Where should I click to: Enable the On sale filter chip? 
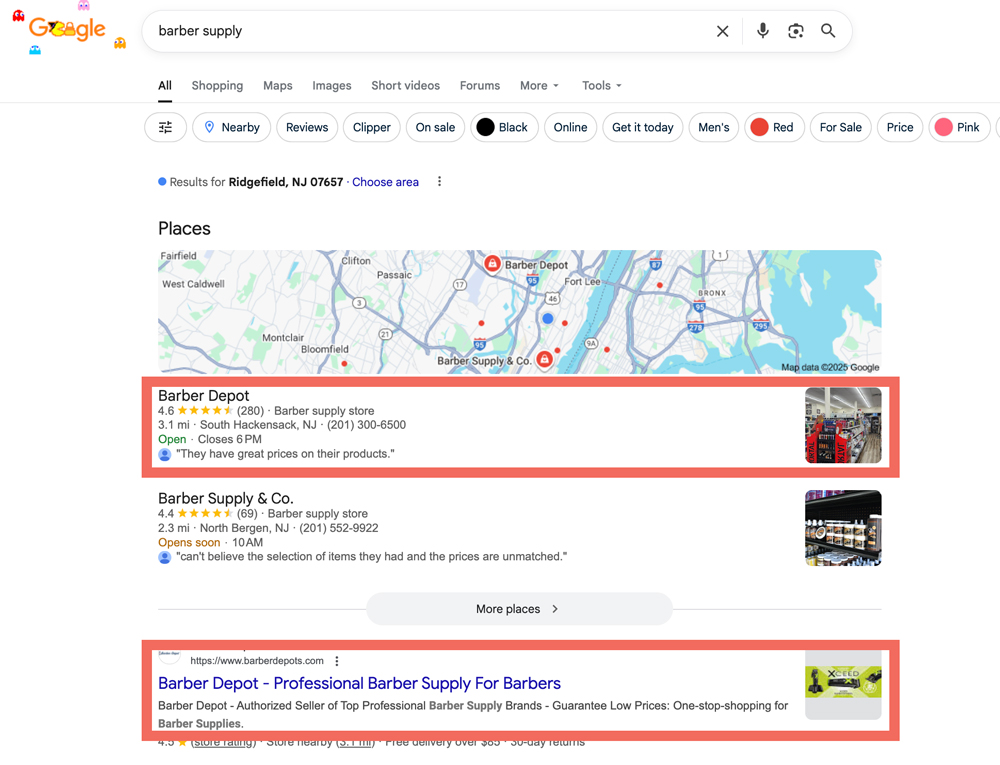pos(435,127)
